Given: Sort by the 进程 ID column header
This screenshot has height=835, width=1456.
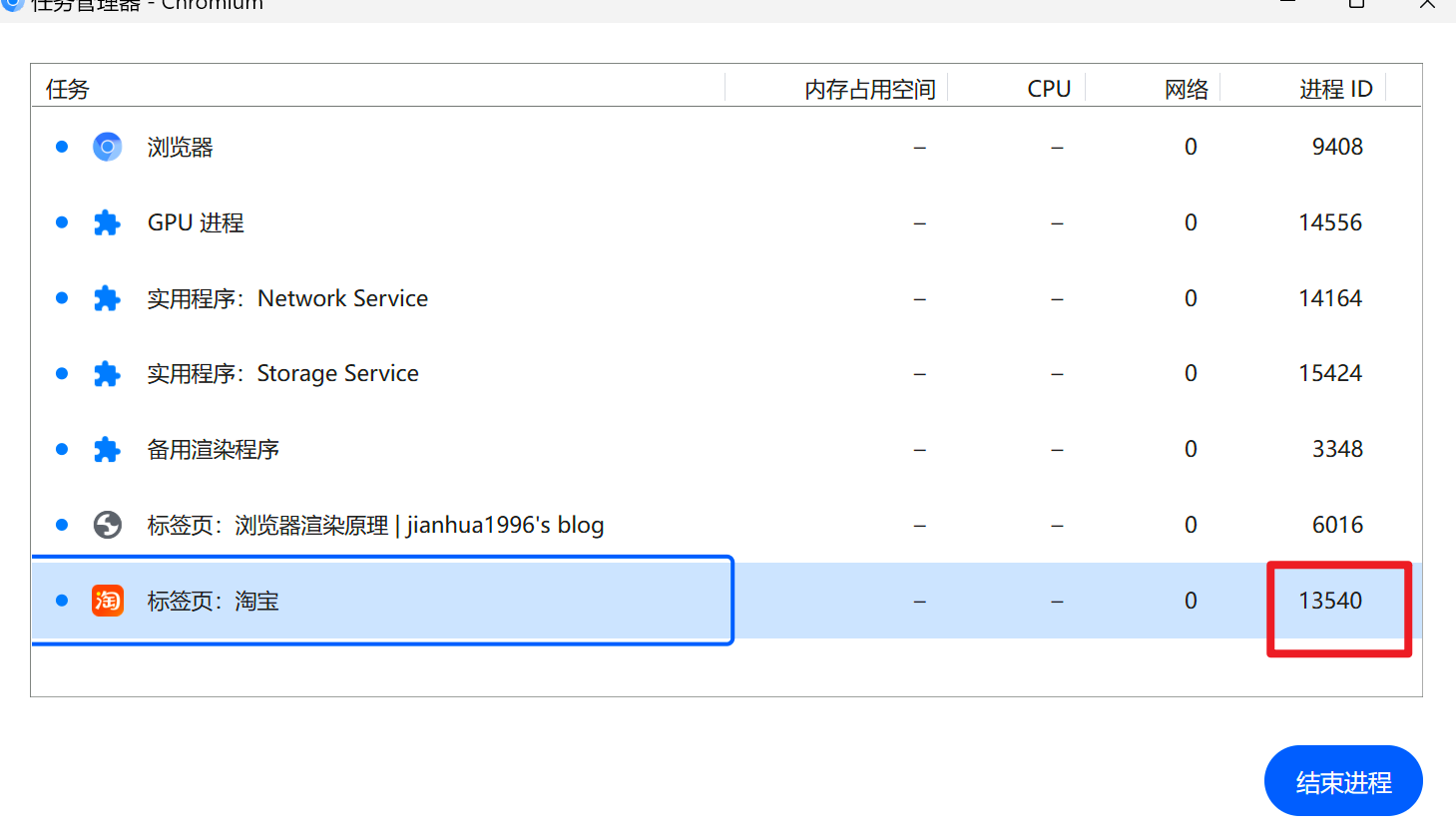Looking at the screenshot, I should tap(1335, 89).
